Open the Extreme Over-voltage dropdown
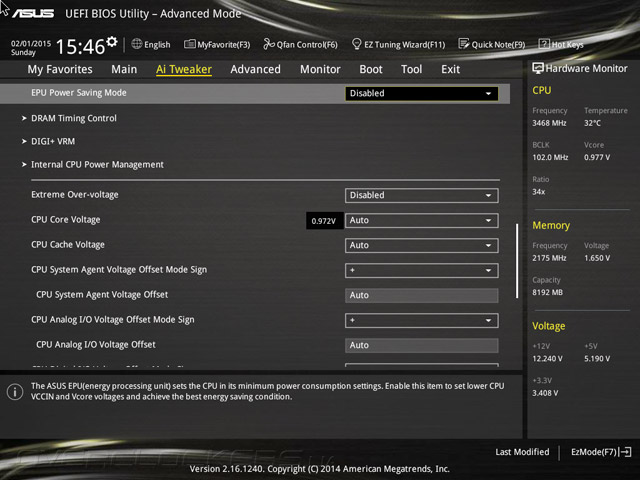This screenshot has width=640, height=480. (x=421, y=196)
